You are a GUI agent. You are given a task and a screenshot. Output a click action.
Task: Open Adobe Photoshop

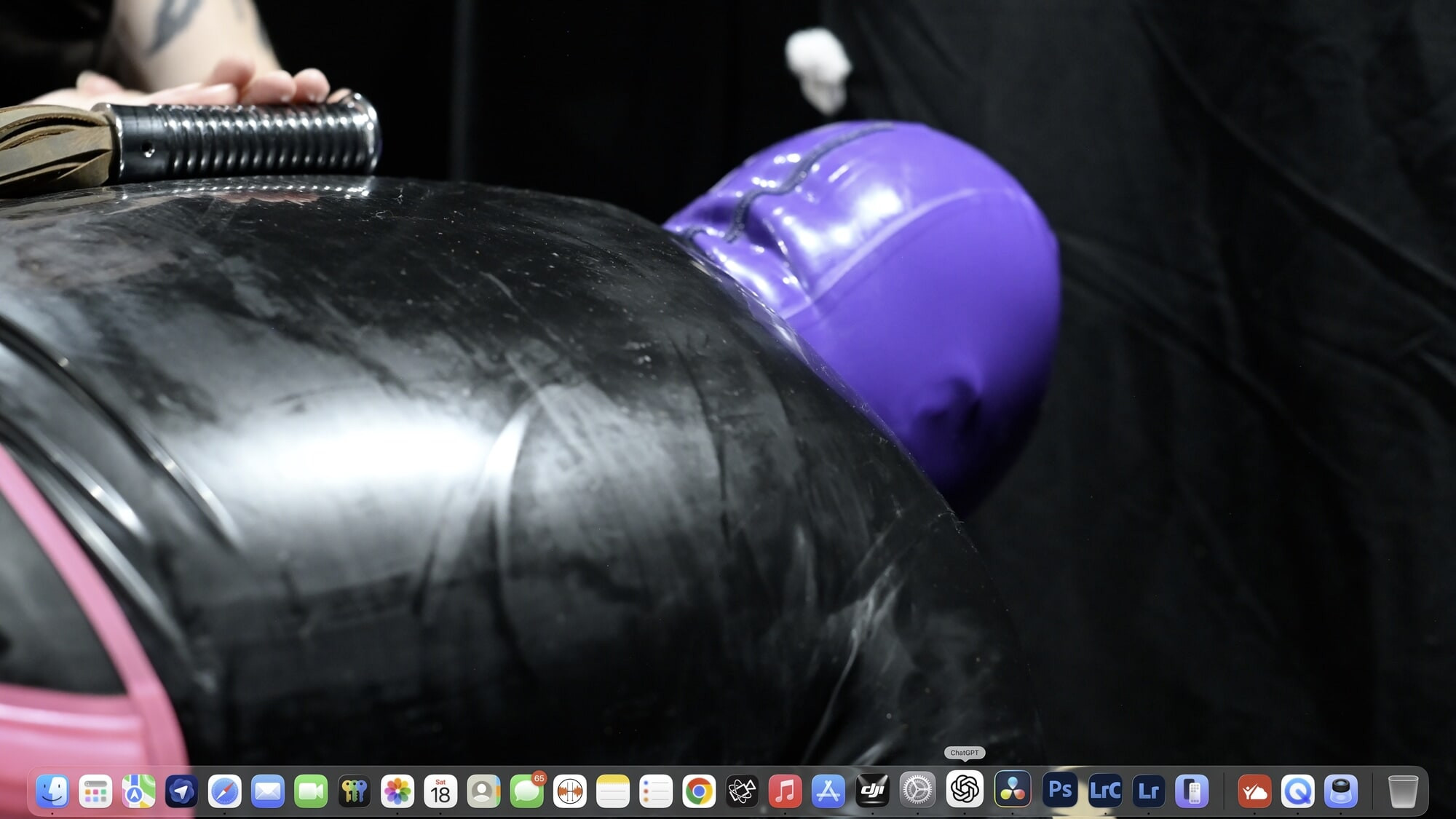[1060, 791]
